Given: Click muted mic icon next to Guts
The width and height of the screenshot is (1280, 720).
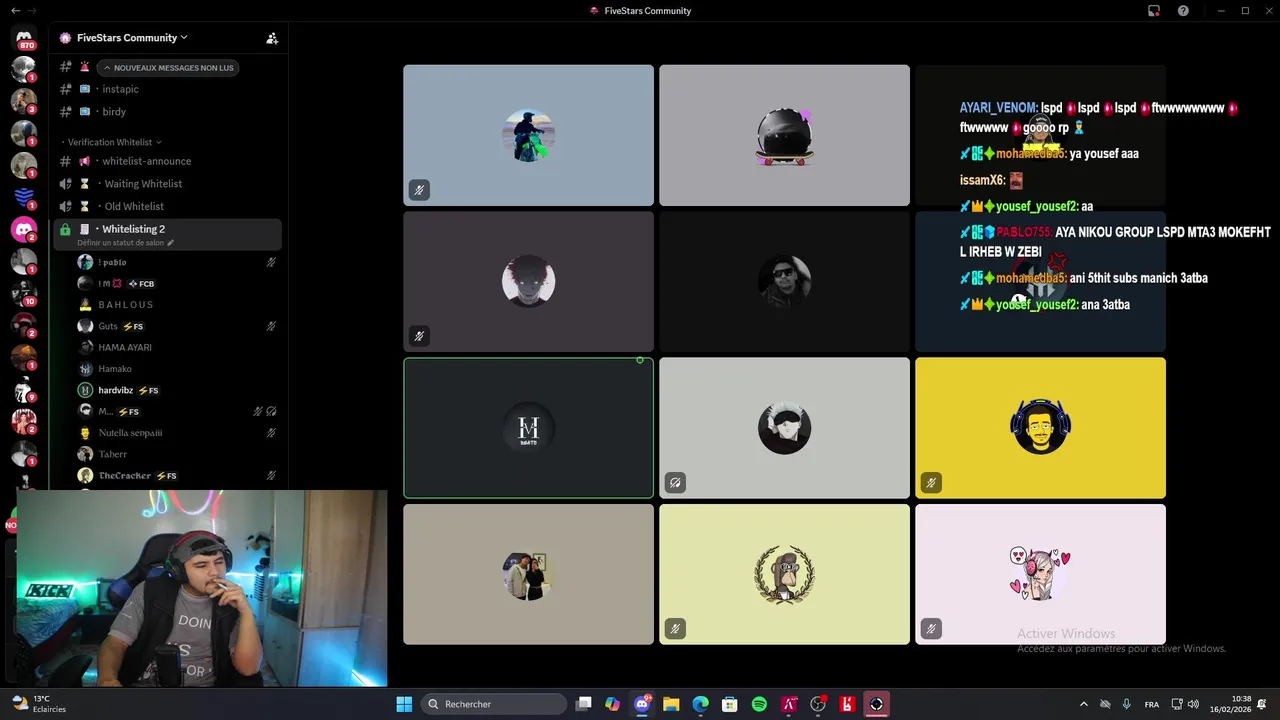Looking at the screenshot, I should coord(271,326).
